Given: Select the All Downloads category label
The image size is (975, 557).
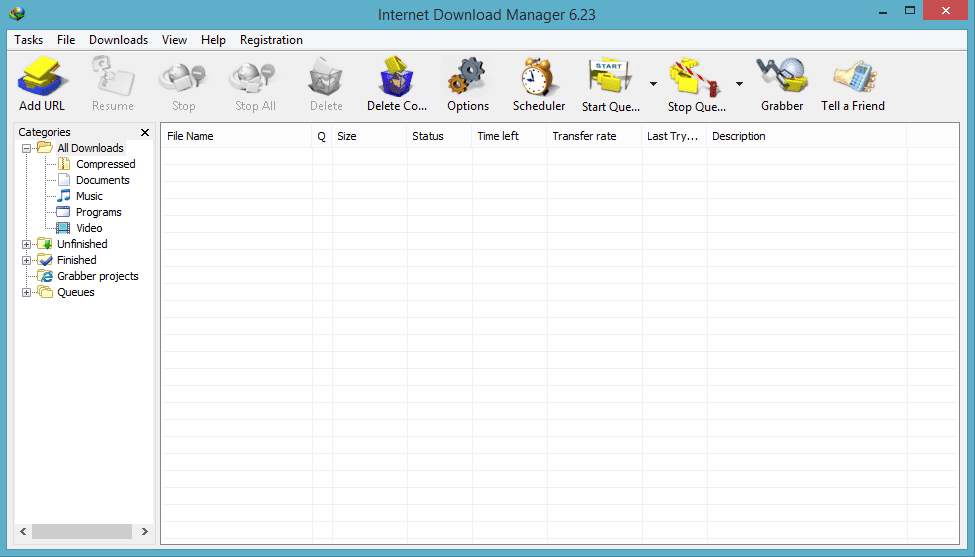Looking at the screenshot, I should click(x=90, y=148).
